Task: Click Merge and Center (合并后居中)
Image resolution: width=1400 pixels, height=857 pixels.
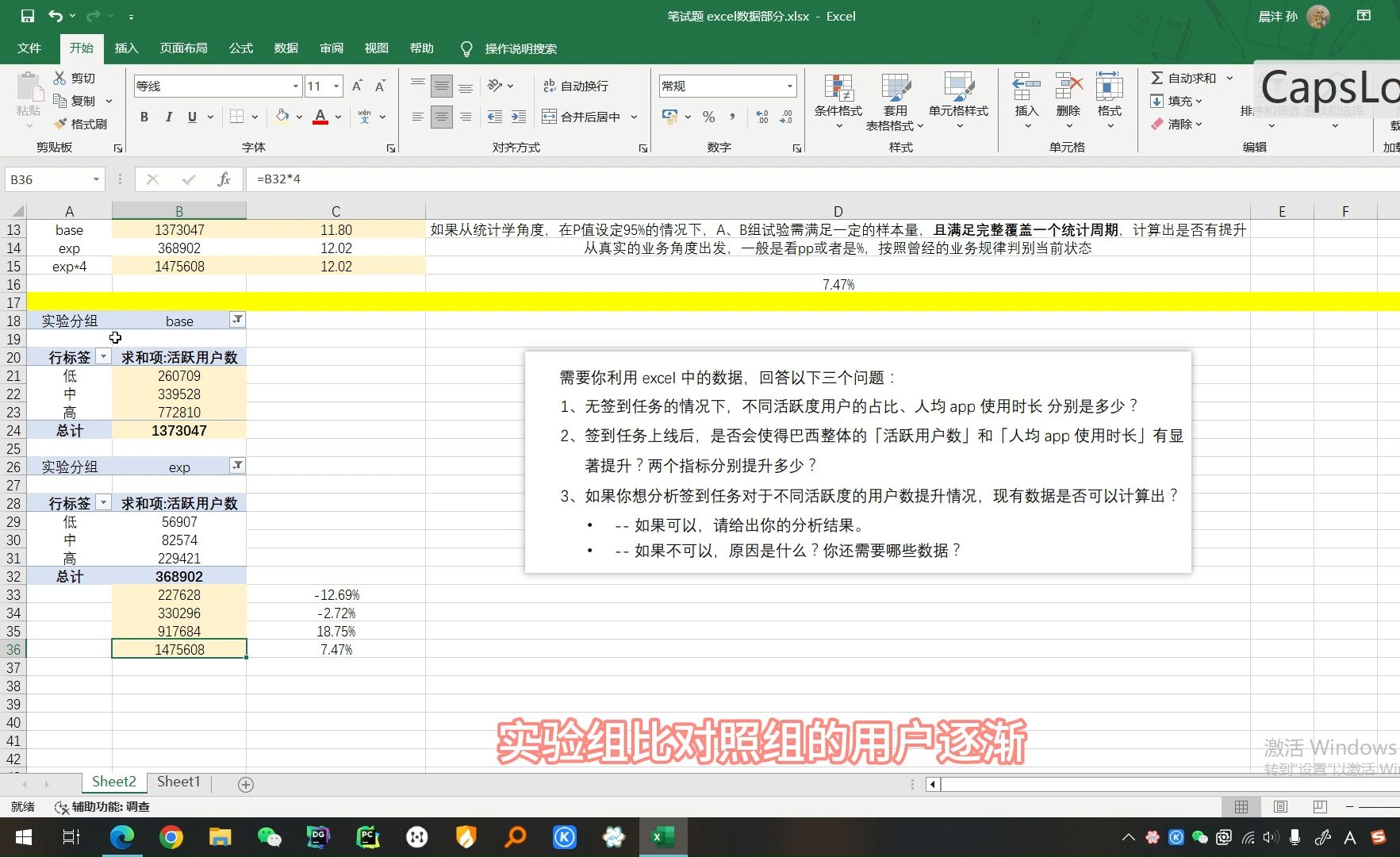Action: tap(581, 117)
